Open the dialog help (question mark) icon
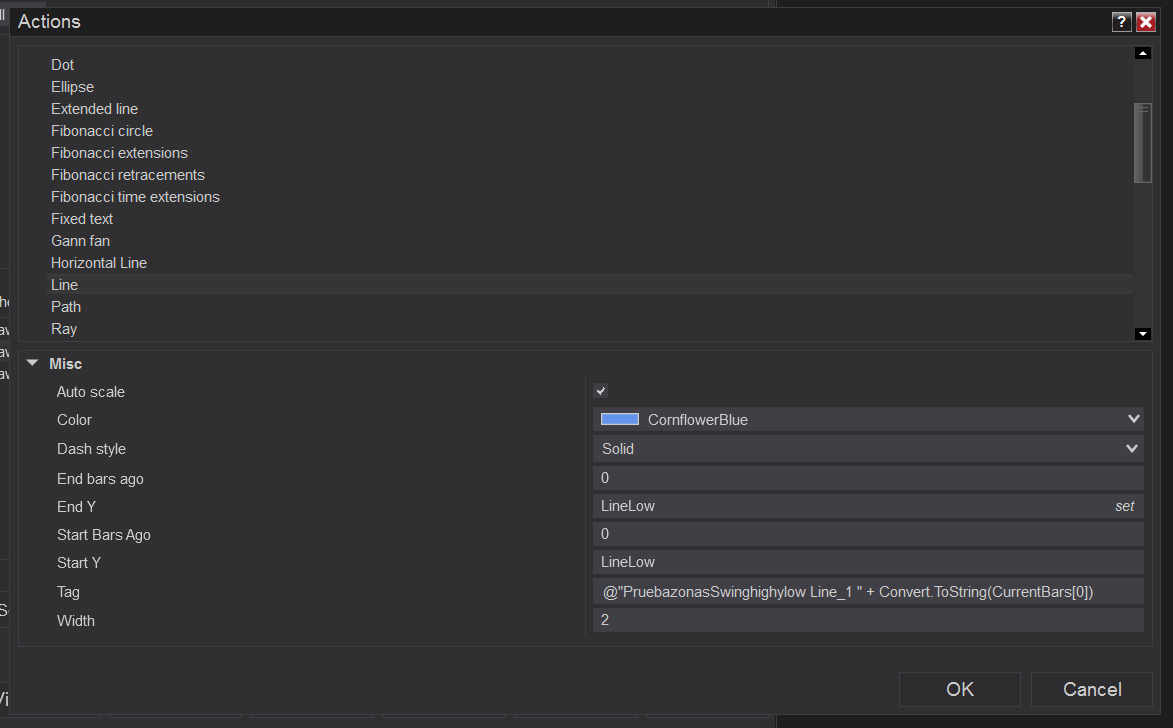Image resolution: width=1173 pixels, height=728 pixels. [1121, 21]
